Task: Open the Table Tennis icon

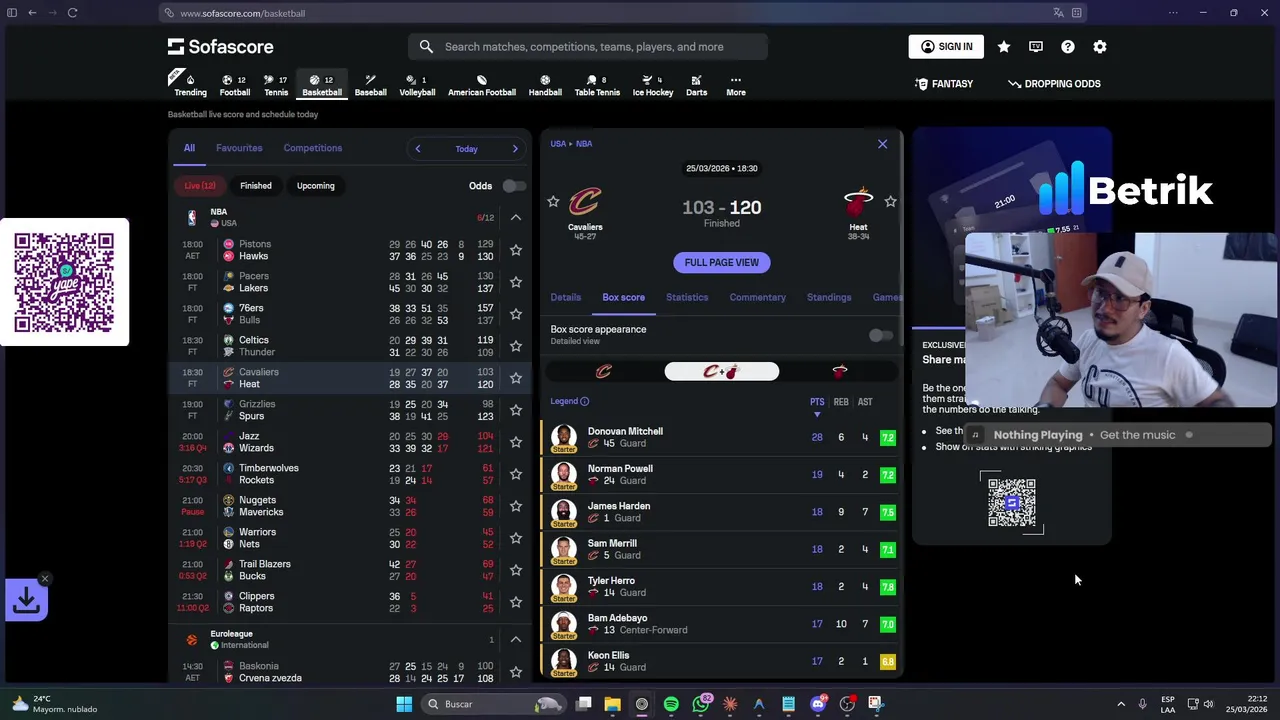Action: pyautogui.click(x=597, y=85)
